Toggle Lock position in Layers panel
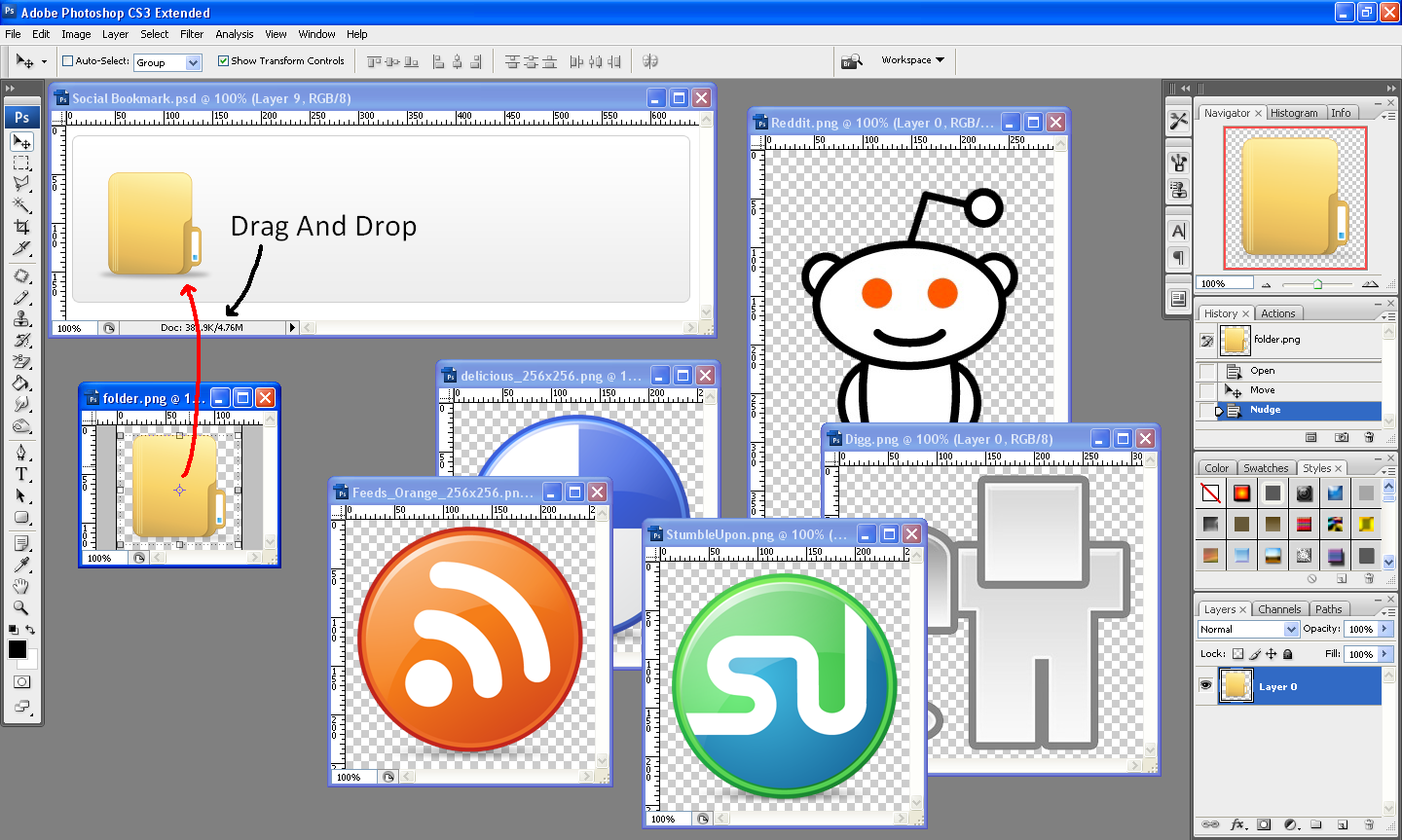The height and width of the screenshot is (840, 1402). [1272, 654]
